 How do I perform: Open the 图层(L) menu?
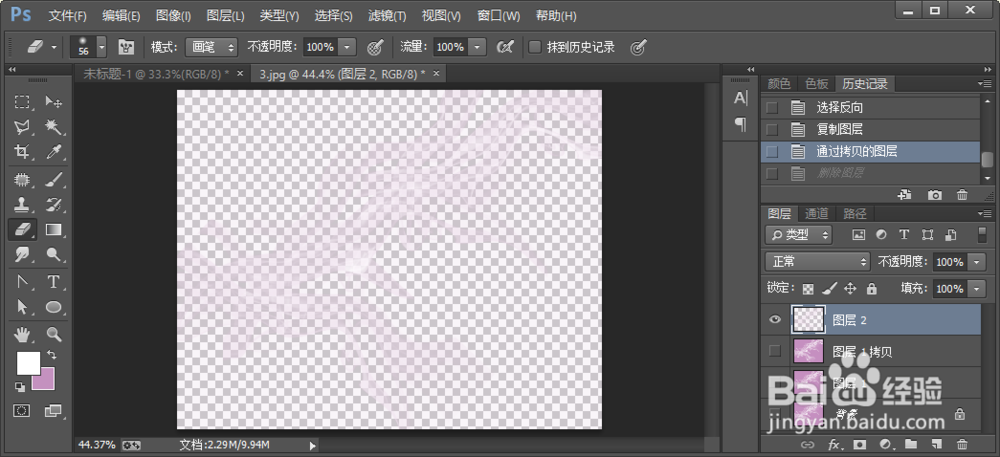tap(225, 15)
